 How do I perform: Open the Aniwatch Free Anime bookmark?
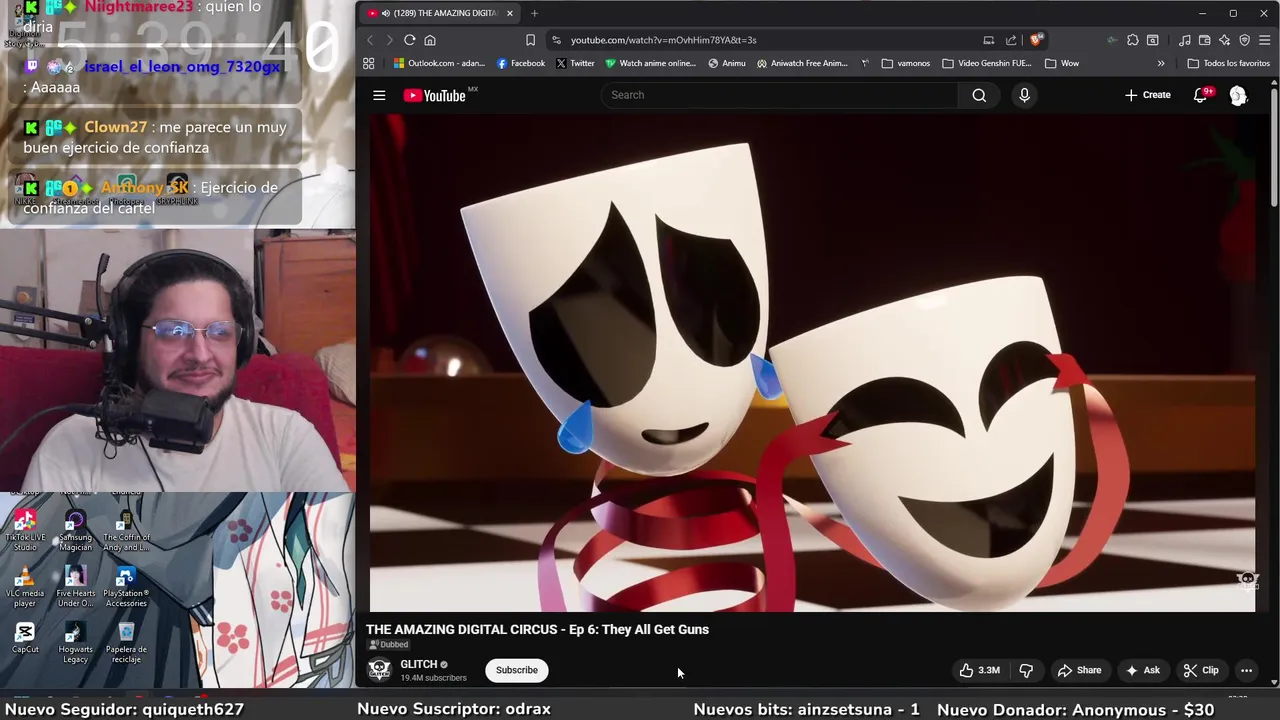point(802,63)
